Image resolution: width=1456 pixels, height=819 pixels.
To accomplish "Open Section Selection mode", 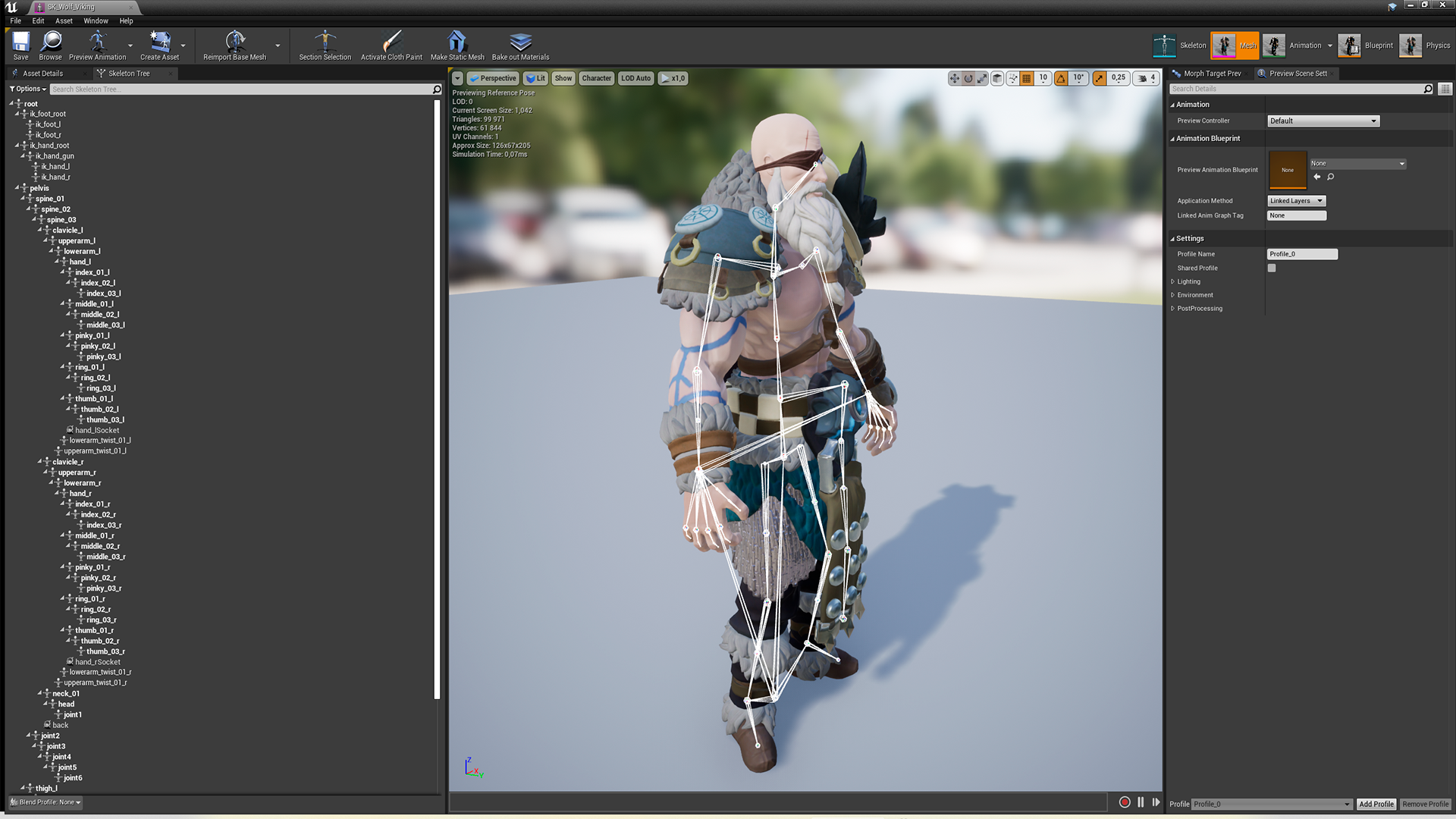I will click(x=325, y=45).
